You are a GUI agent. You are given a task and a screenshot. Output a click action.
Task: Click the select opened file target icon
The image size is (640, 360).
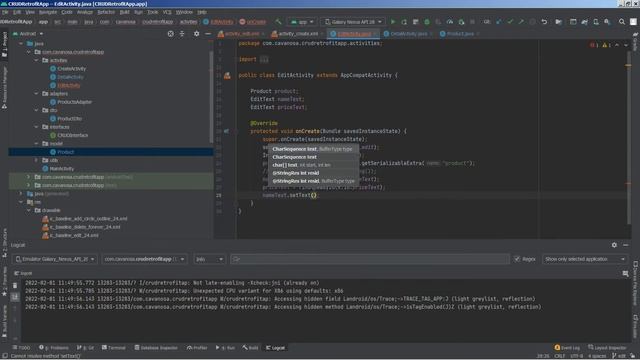[171, 34]
